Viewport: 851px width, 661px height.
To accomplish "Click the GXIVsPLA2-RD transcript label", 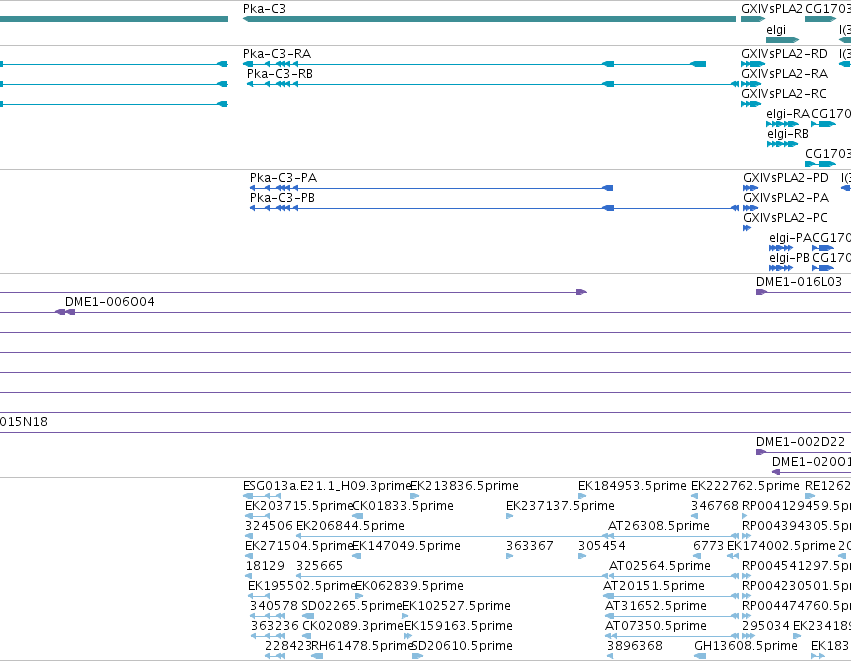I will [x=784, y=54].
